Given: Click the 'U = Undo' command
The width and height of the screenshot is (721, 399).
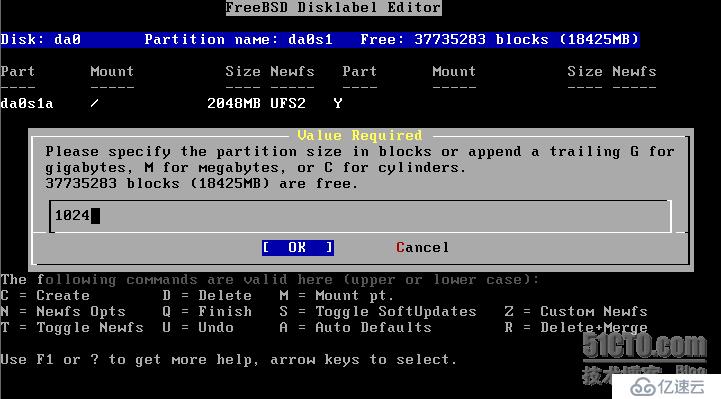Looking at the screenshot, I should click(x=198, y=327).
